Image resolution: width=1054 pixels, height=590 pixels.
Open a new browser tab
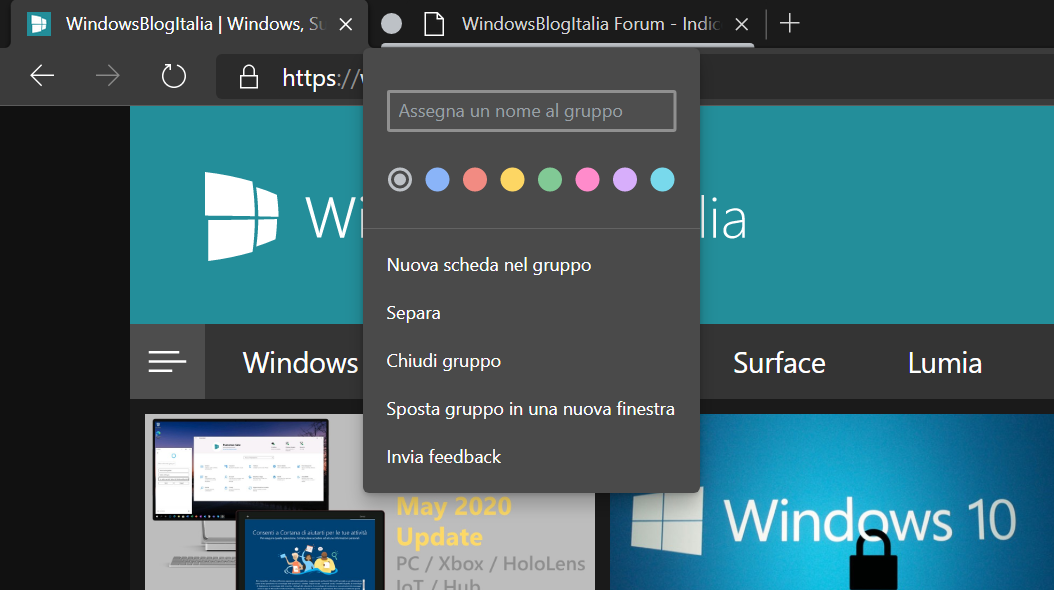tap(789, 24)
